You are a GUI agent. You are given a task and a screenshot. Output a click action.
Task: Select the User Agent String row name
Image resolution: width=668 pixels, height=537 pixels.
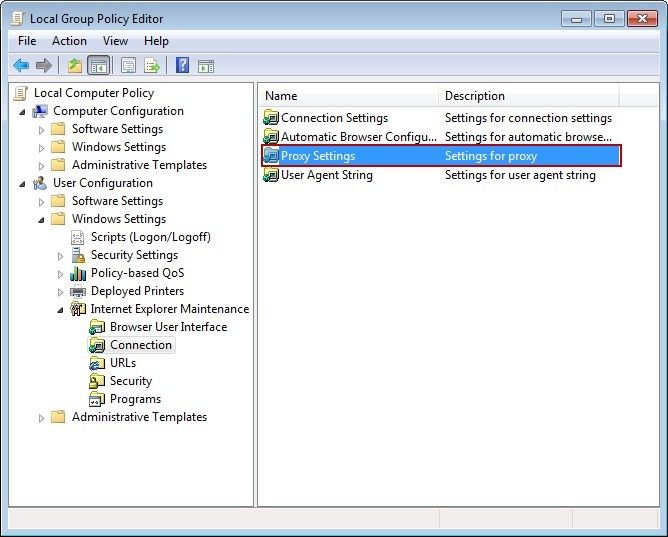click(327, 175)
